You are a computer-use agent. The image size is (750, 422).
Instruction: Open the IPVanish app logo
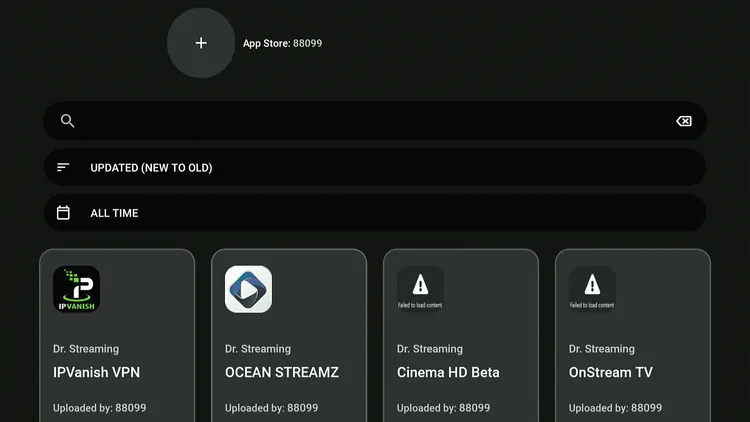[77, 289]
